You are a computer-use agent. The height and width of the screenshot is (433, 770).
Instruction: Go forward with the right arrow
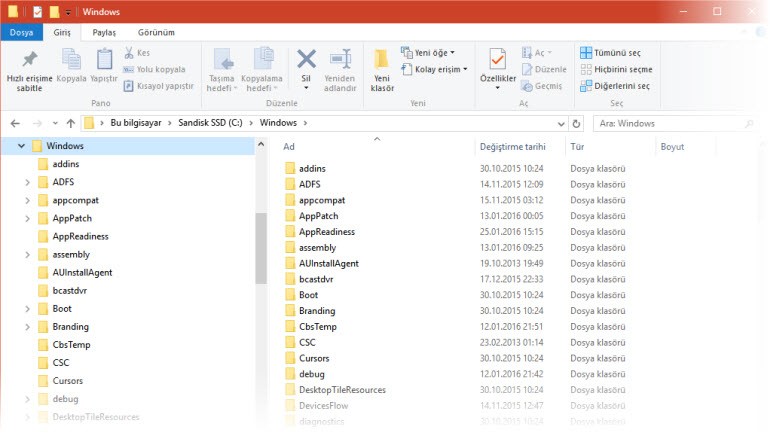pyautogui.click(x=37, y=123)
